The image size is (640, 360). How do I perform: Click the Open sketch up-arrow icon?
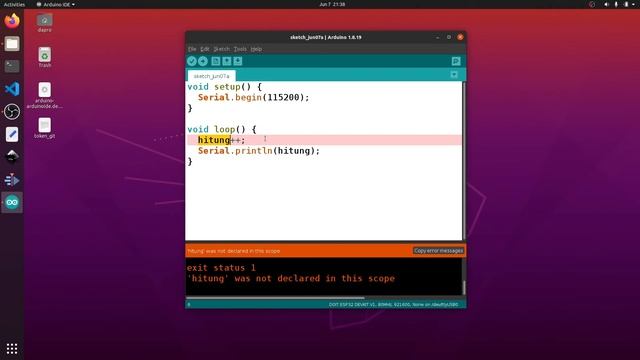[x=227, y=61]
